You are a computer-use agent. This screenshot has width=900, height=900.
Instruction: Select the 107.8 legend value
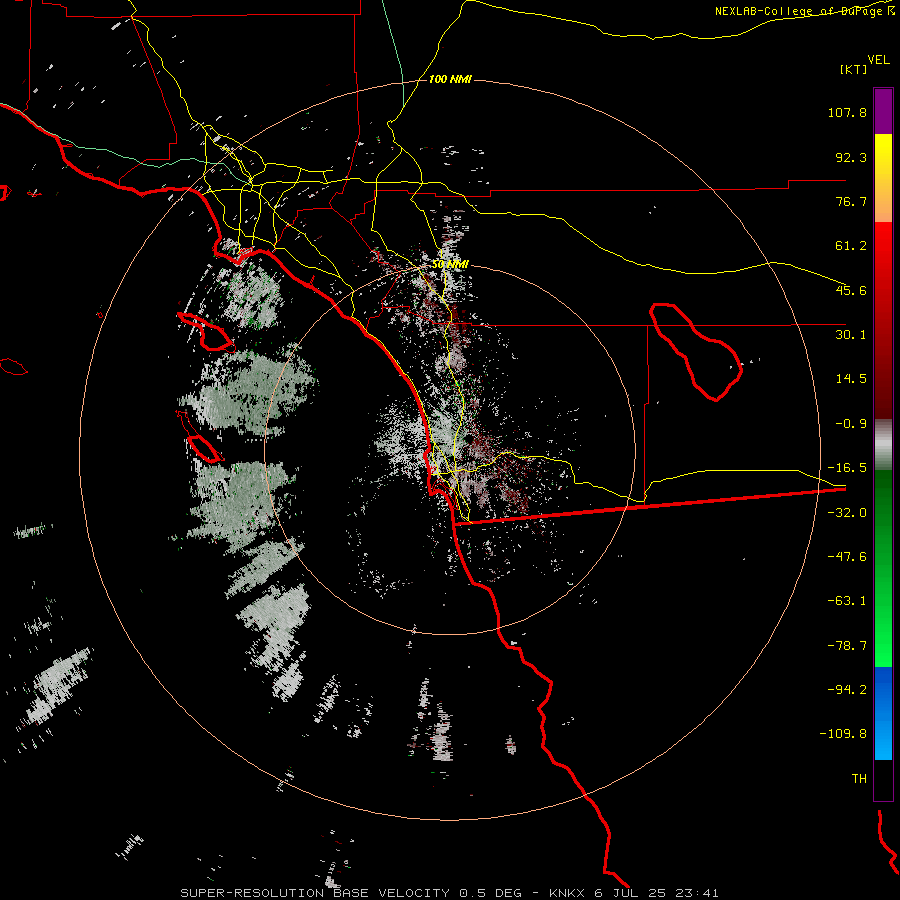click(847, 112)
